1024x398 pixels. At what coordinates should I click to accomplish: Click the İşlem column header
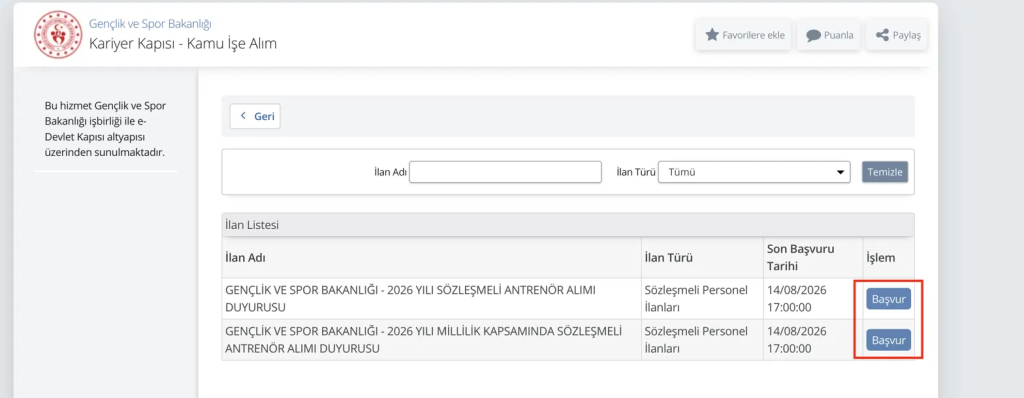888,257
